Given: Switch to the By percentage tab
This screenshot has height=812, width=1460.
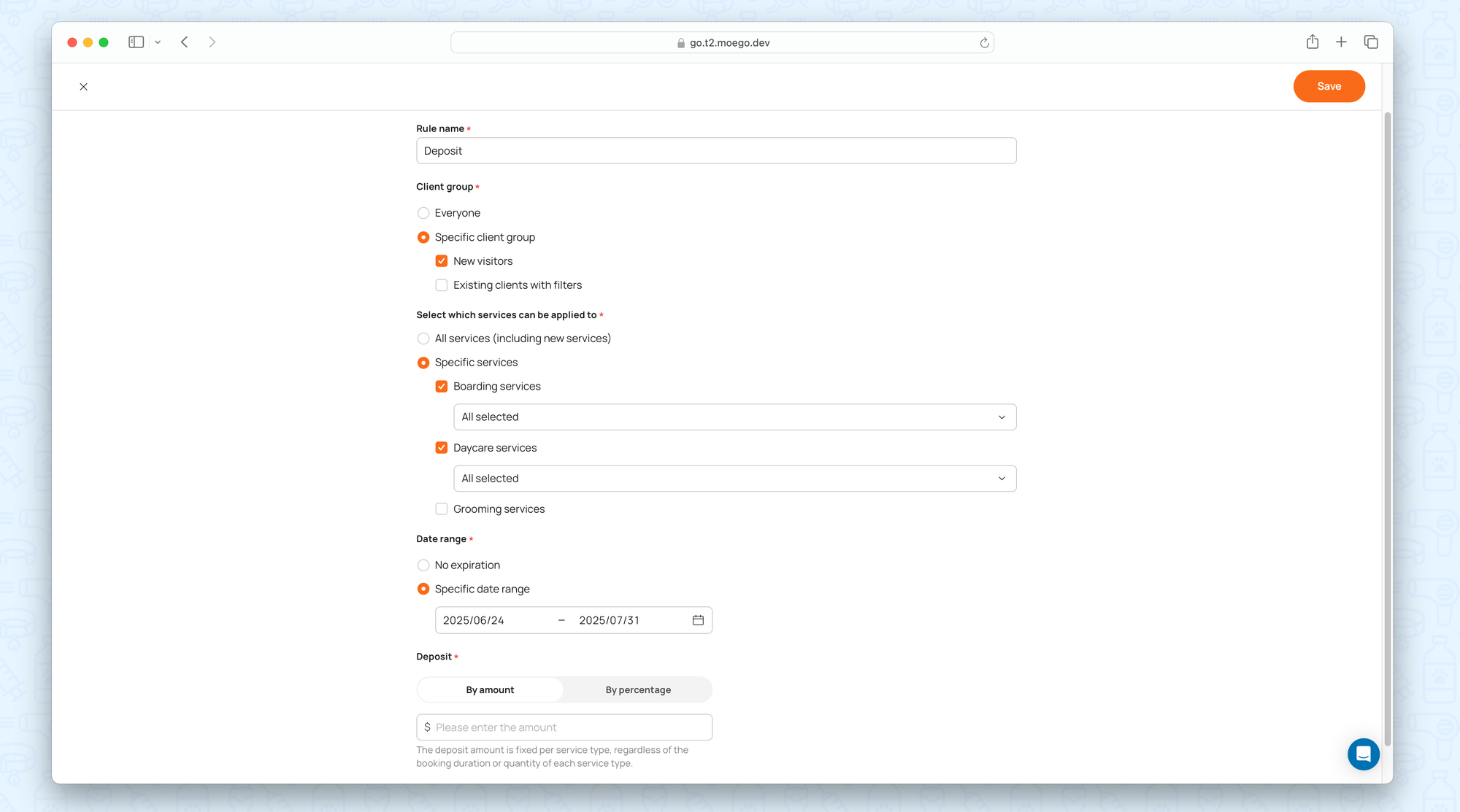Looking at the screenshot, I should (638, 690).
